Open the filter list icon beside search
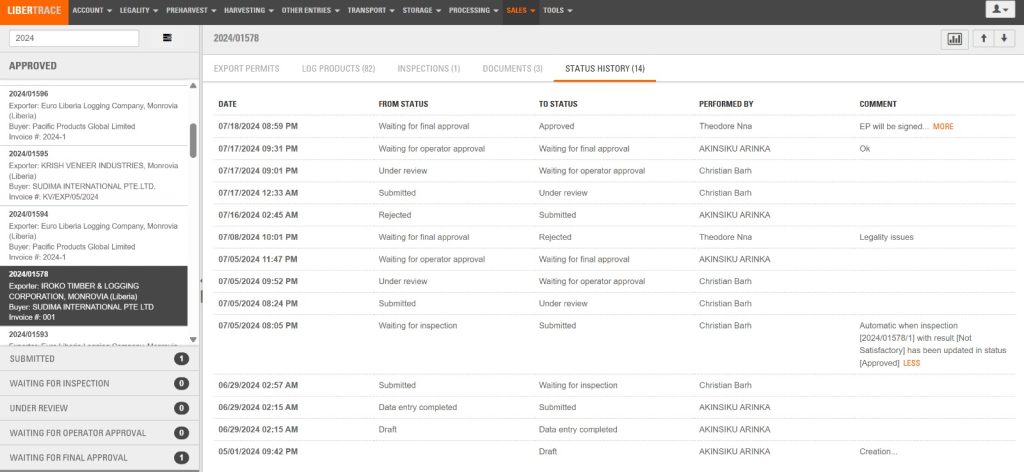 pyautogui.click(x=167, y=38)
